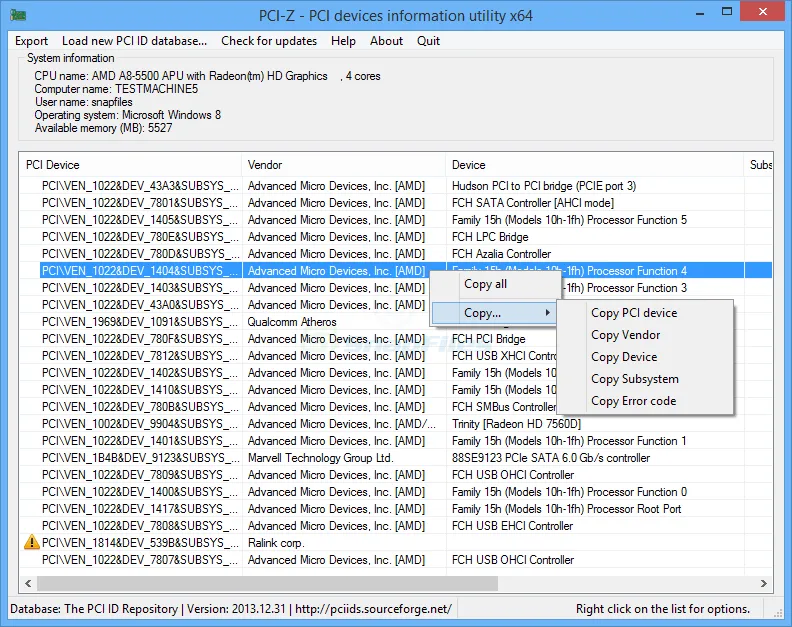Click the pciids.sourceforge.net URL in status bar
Image resolution: width=792 pixels, height=627 pixels.
click(373, 609)
